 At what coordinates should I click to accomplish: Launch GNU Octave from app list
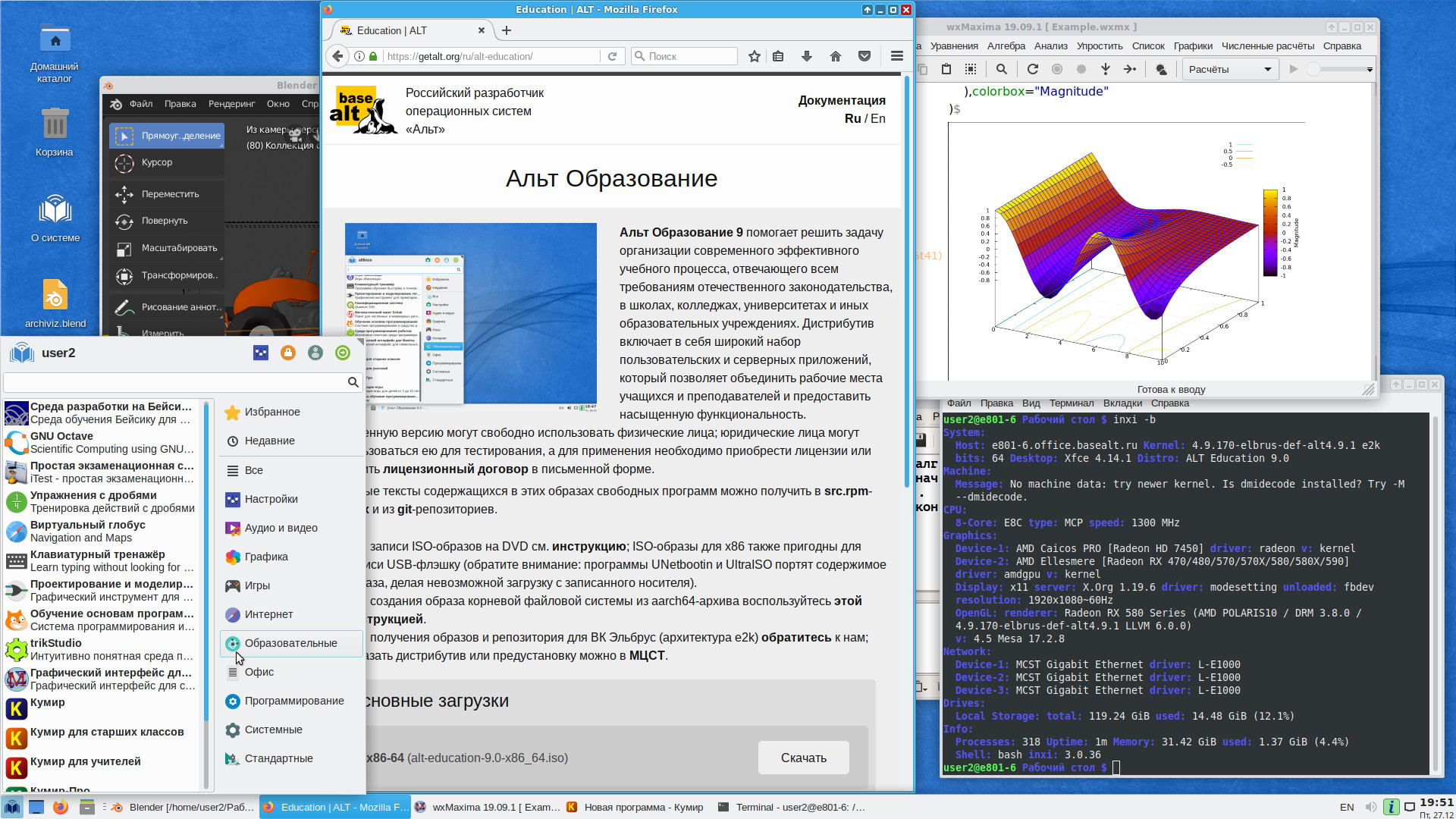(101, 443)
